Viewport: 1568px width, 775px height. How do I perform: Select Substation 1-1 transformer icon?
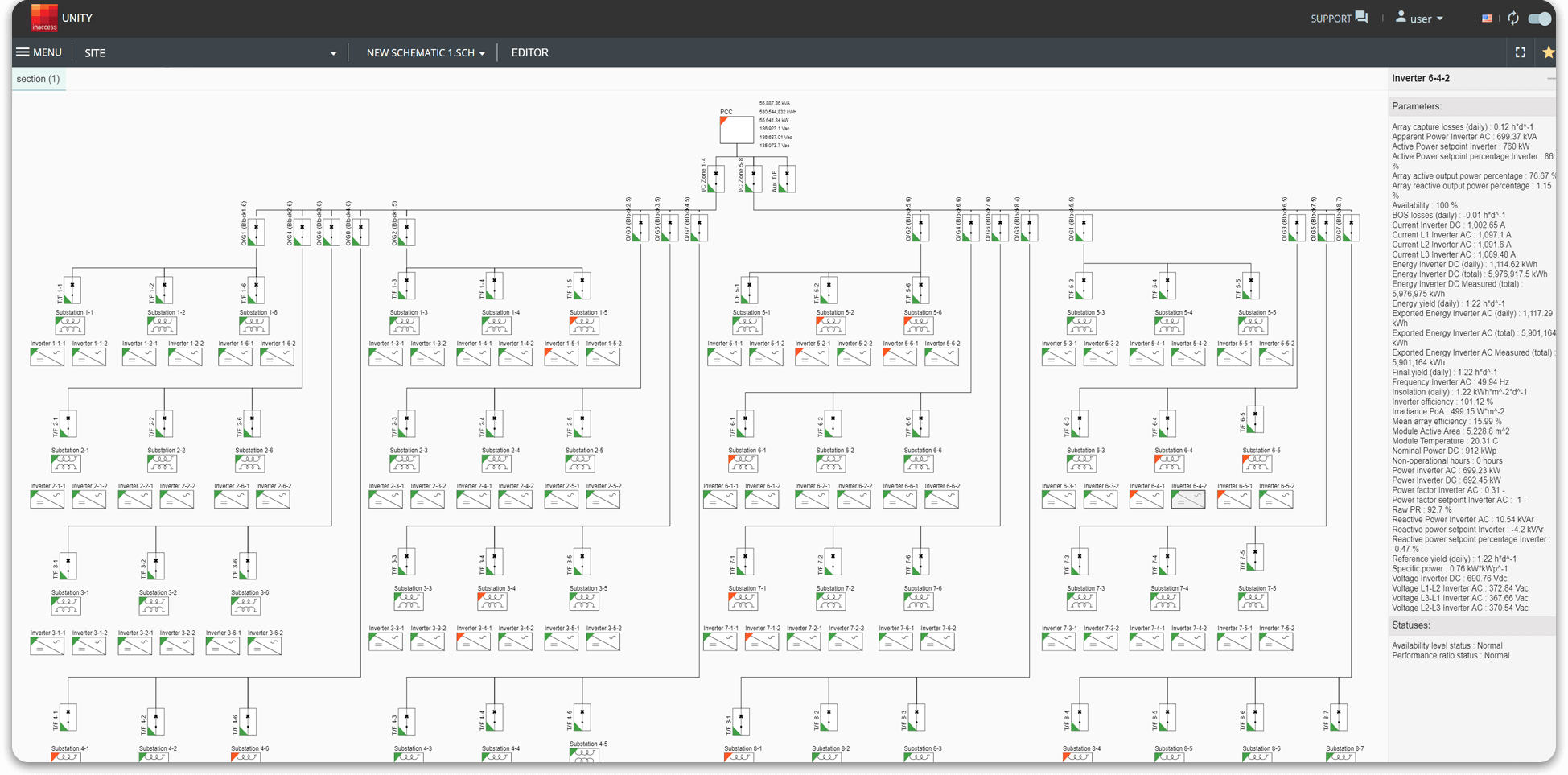pos(70,326)
